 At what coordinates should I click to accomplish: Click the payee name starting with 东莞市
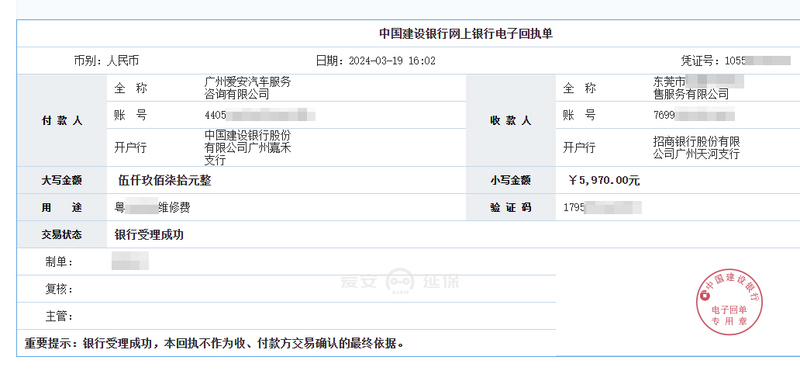[x=698, y=88]
